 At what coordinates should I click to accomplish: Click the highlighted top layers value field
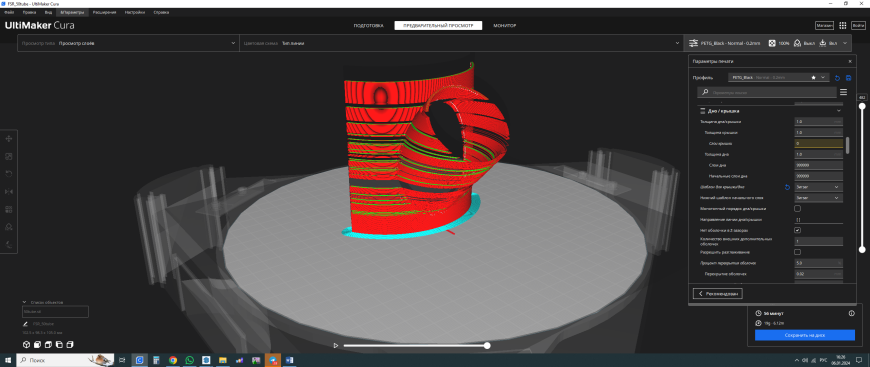tap(818, 143)
